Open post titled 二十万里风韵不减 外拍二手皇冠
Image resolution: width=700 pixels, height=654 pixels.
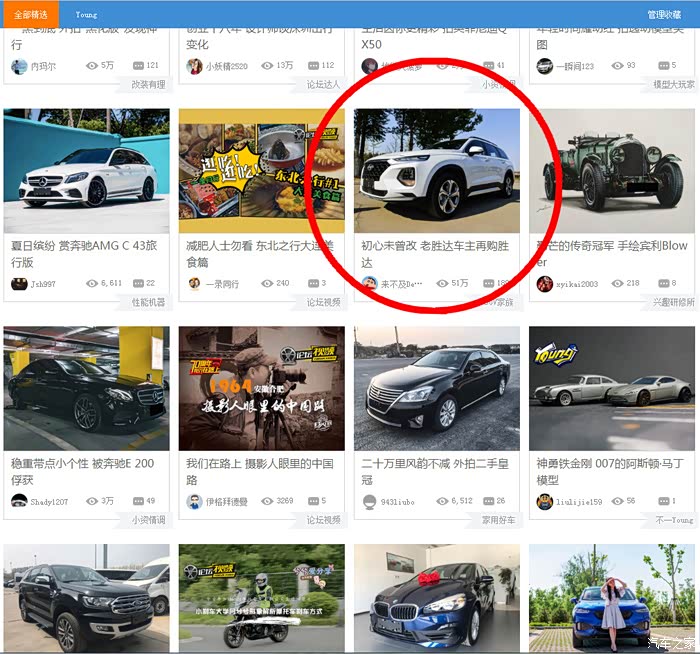click(x=435, y=471)
